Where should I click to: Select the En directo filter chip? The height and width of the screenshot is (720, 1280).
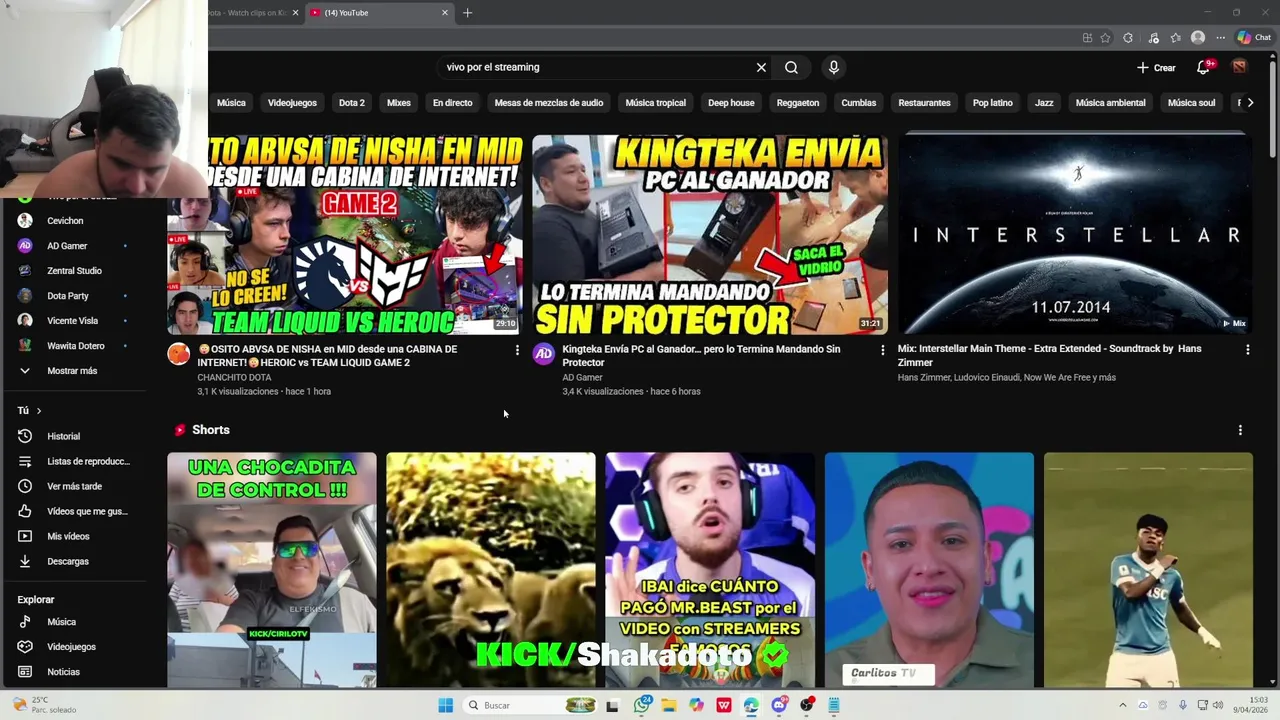coord(452,102)
